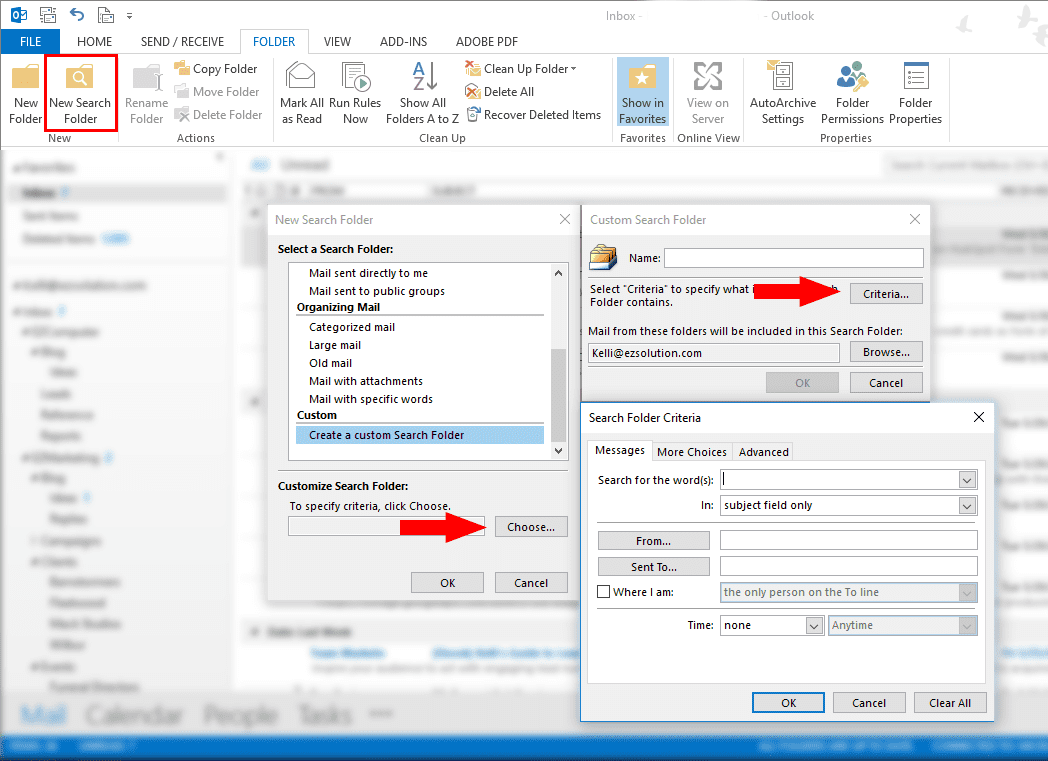1048x761 pixels.
Task: Create a New Search Folder from the ribbon
Action: click(80, 92)
